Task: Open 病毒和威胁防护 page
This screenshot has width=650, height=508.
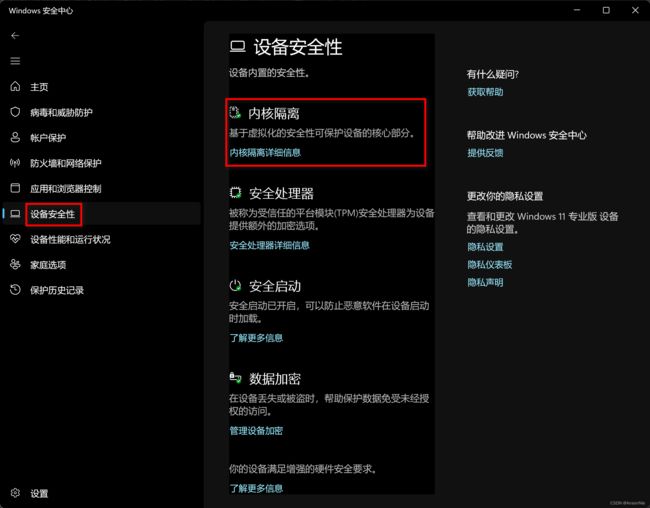Action: pos(61,112)
